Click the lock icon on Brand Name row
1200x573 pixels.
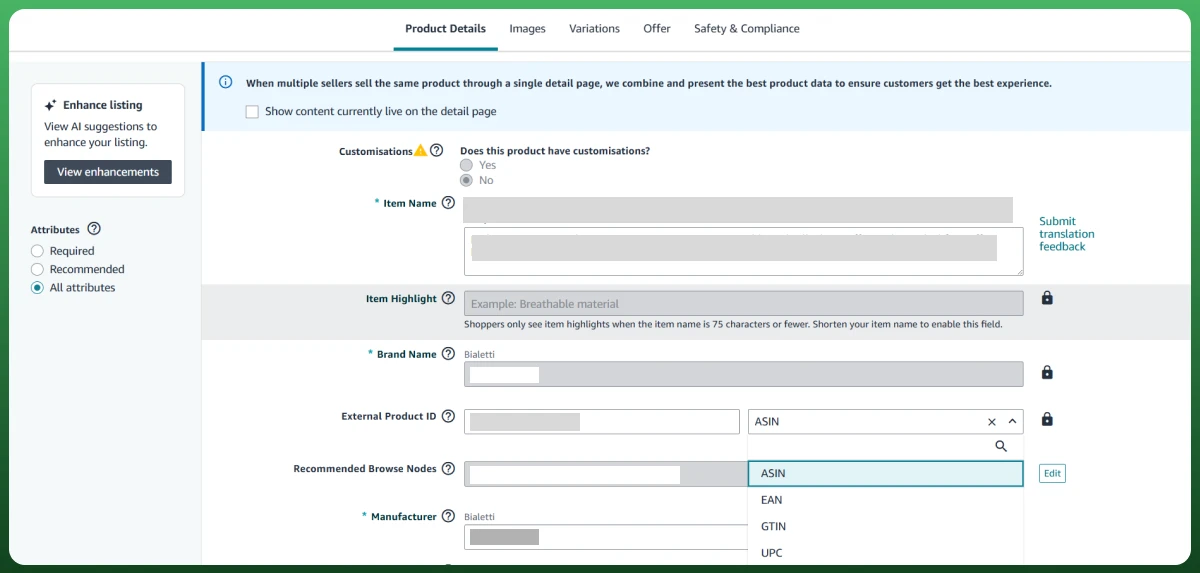pos(1047,373)
